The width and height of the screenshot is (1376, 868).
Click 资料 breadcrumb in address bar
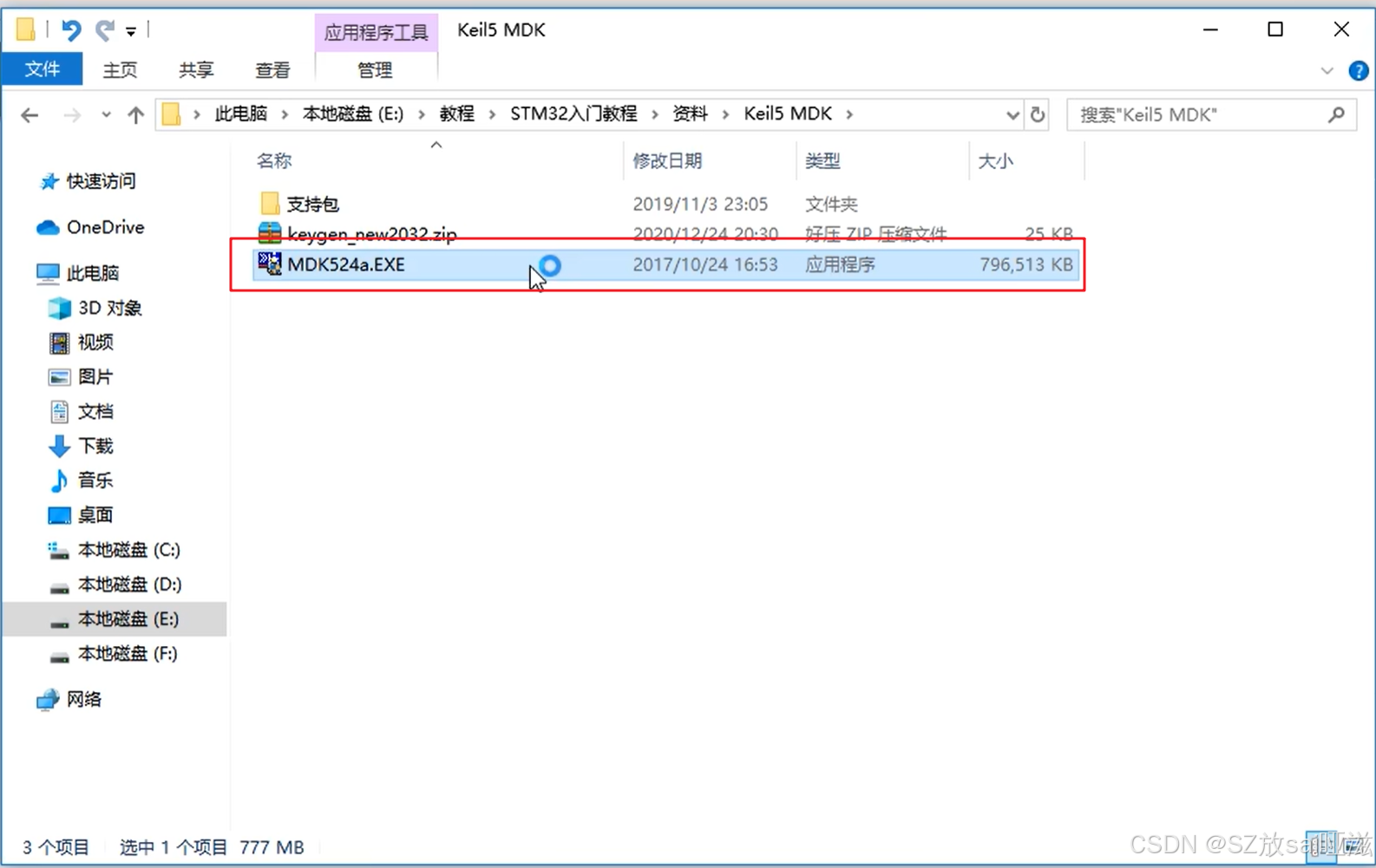coord(690,114)
